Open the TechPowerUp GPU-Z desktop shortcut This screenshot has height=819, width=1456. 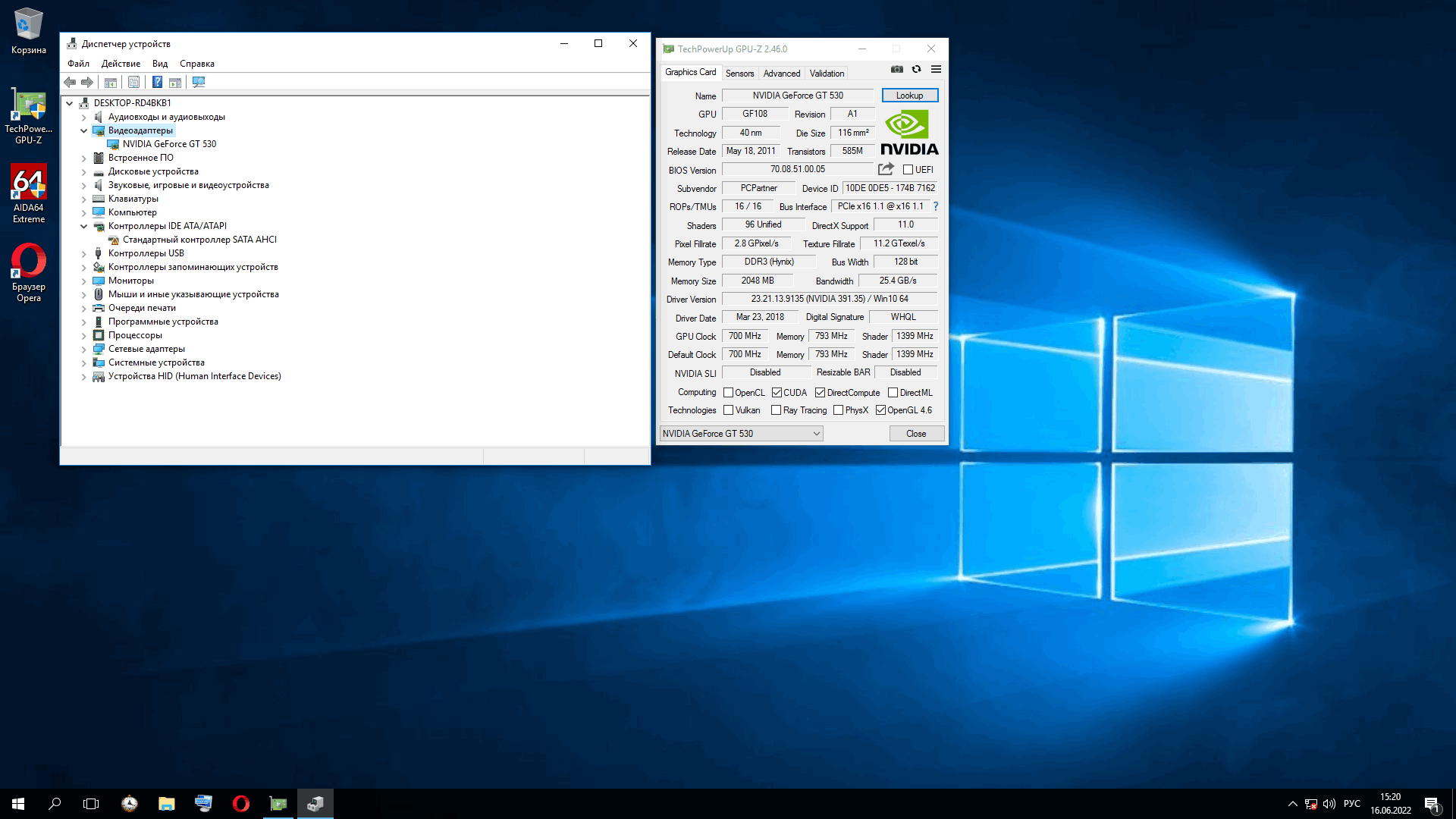[x=29, y=117]
